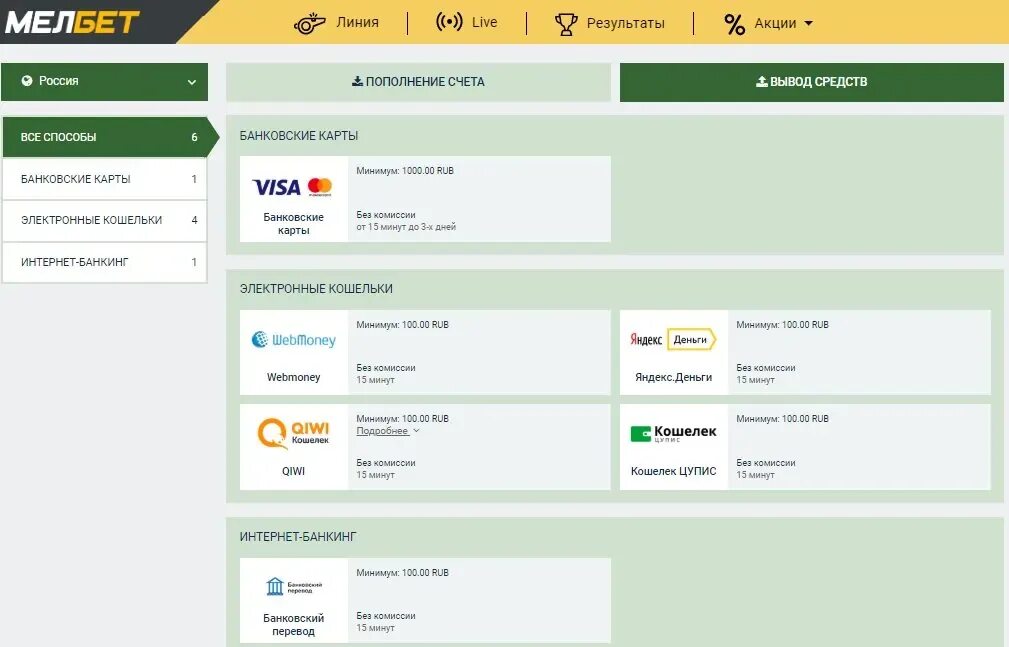Click the Минимум: 1000.00 RUB text
1009x647 pixels.
(x=405, y=171)
